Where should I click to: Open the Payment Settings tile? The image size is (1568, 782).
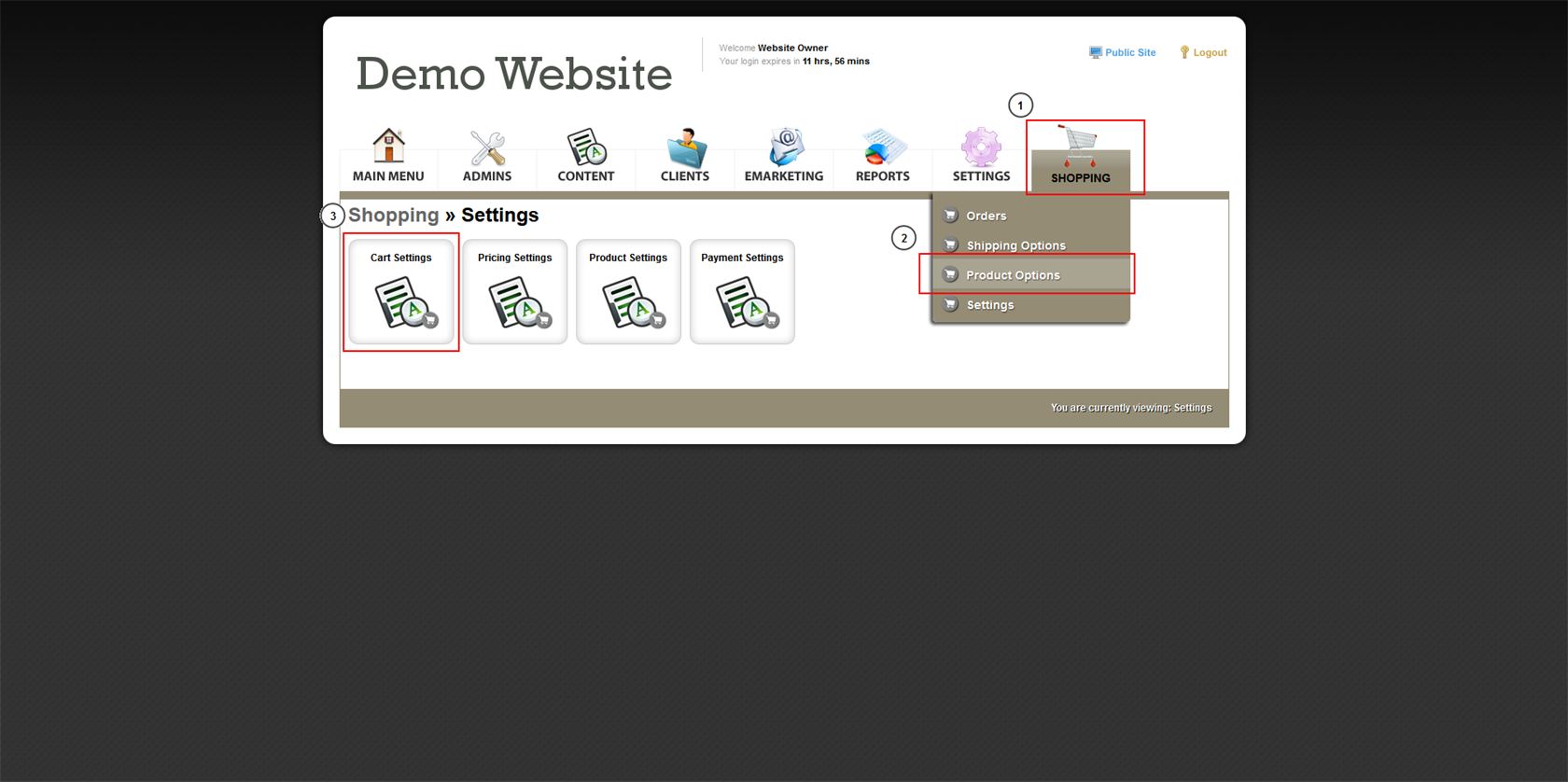click(x=742, y=292)
